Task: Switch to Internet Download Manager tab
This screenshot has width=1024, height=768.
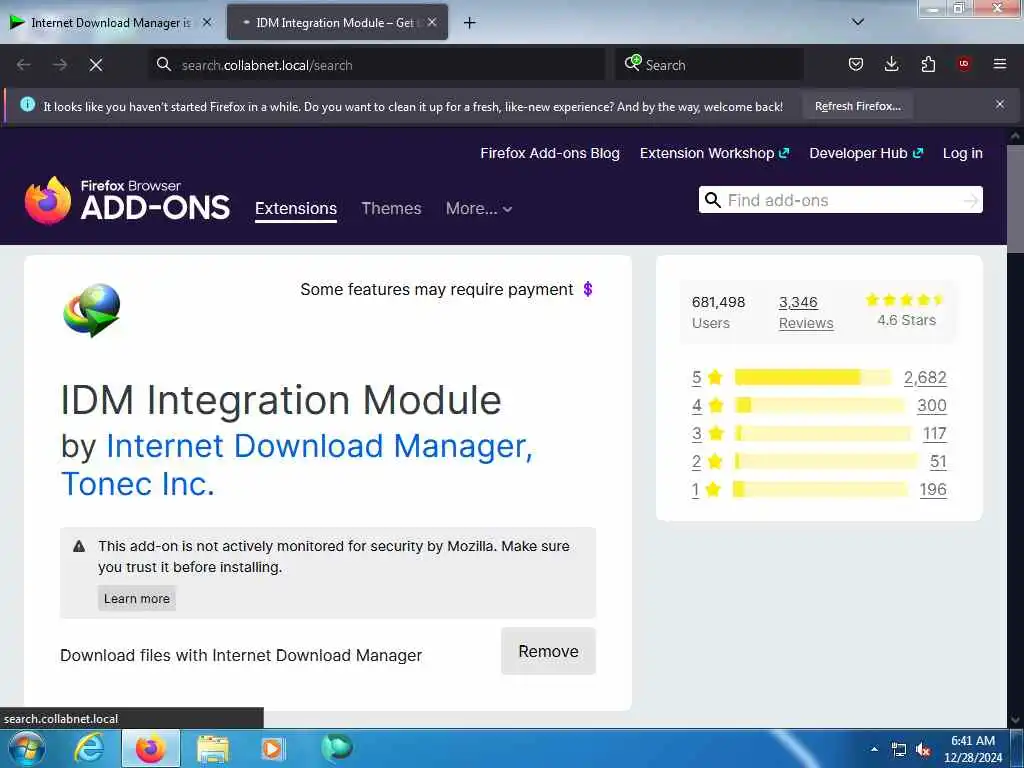Action: coord(112,22)
